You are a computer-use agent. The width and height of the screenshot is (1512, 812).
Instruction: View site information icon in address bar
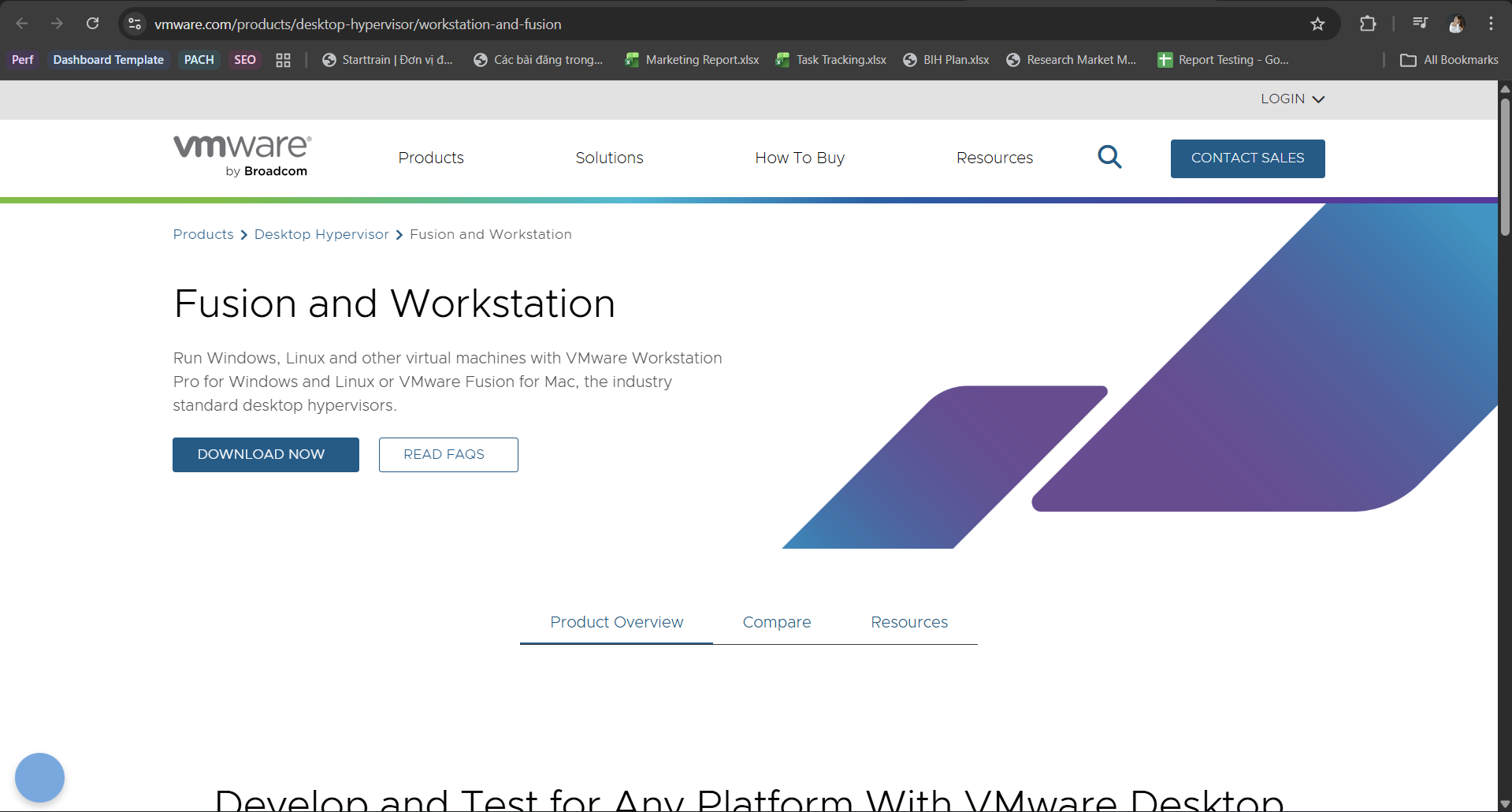pos(135,24)
